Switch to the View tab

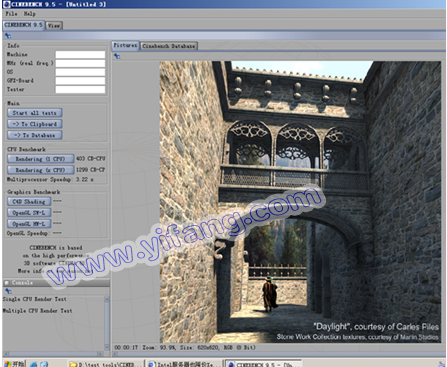click(x=54, y=25)
